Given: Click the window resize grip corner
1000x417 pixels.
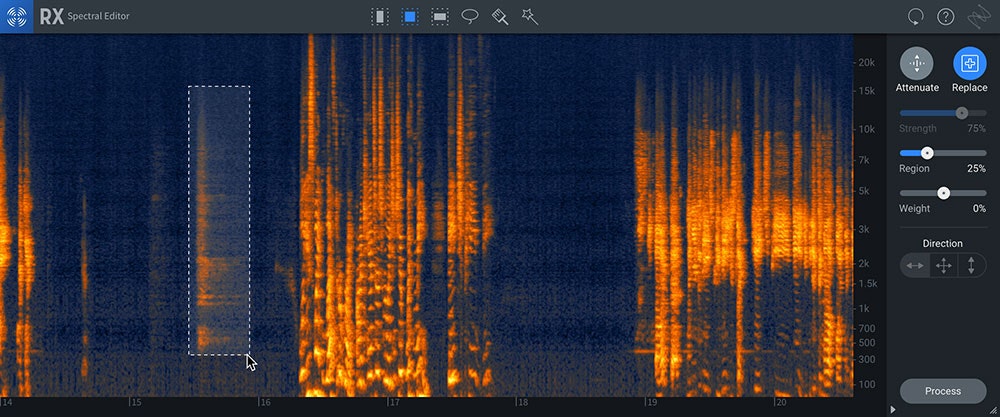Looking at the screenshot, I should click(992, 410).
